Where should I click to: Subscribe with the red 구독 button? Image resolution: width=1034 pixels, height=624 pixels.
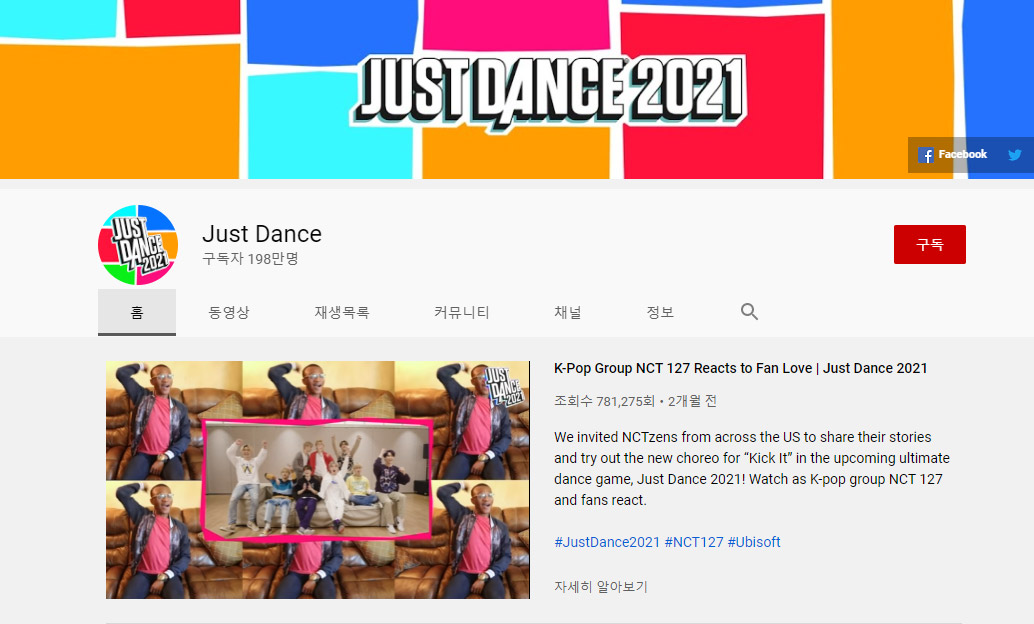(930, 244)
